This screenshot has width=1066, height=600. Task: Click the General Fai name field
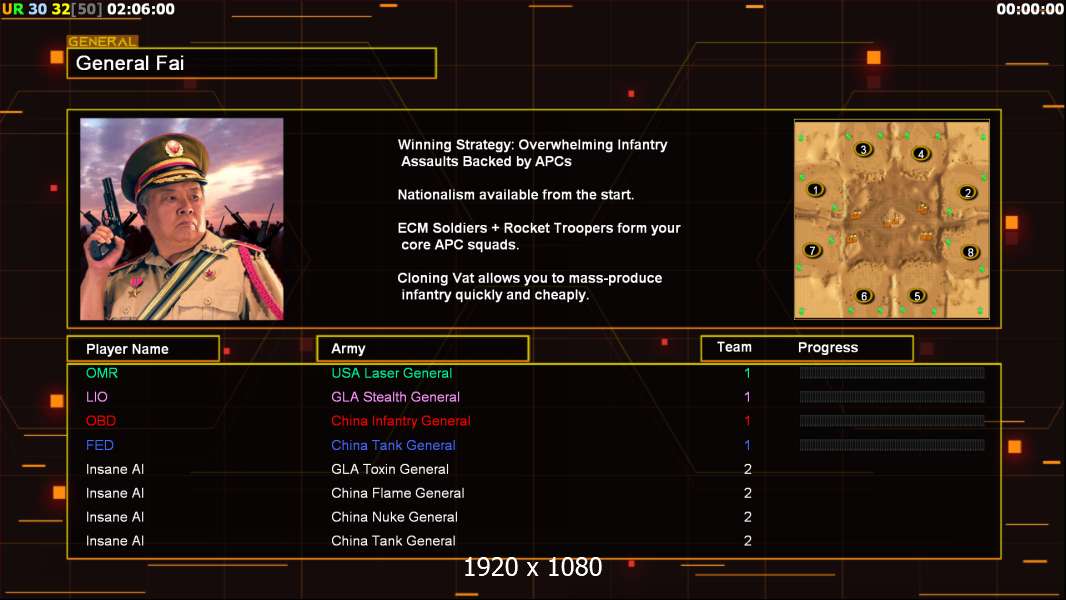click(x=252, y=63)
